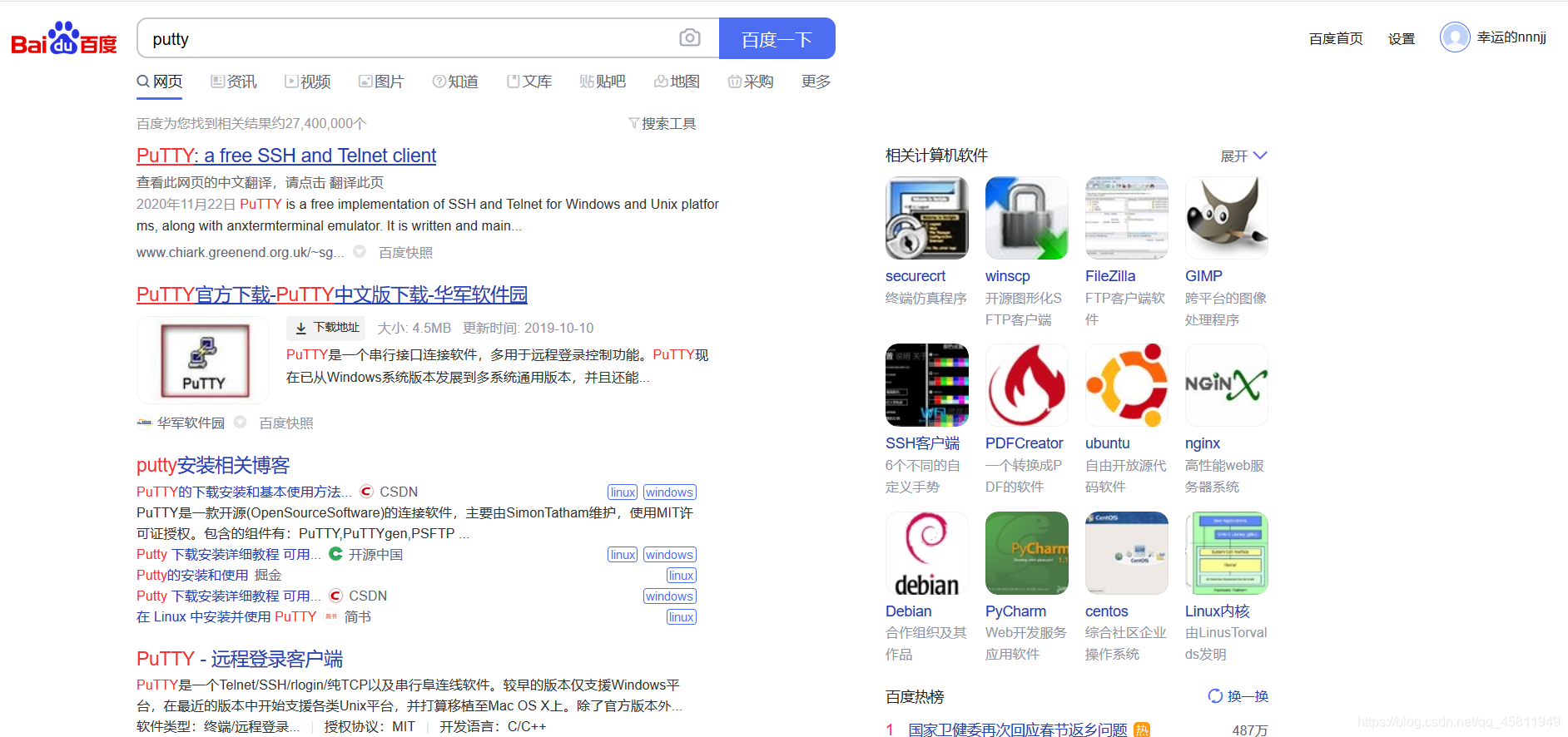This screenshot has height=737, width=1568.
Task: Open nginx logo icon
Action: [1226, 385]
